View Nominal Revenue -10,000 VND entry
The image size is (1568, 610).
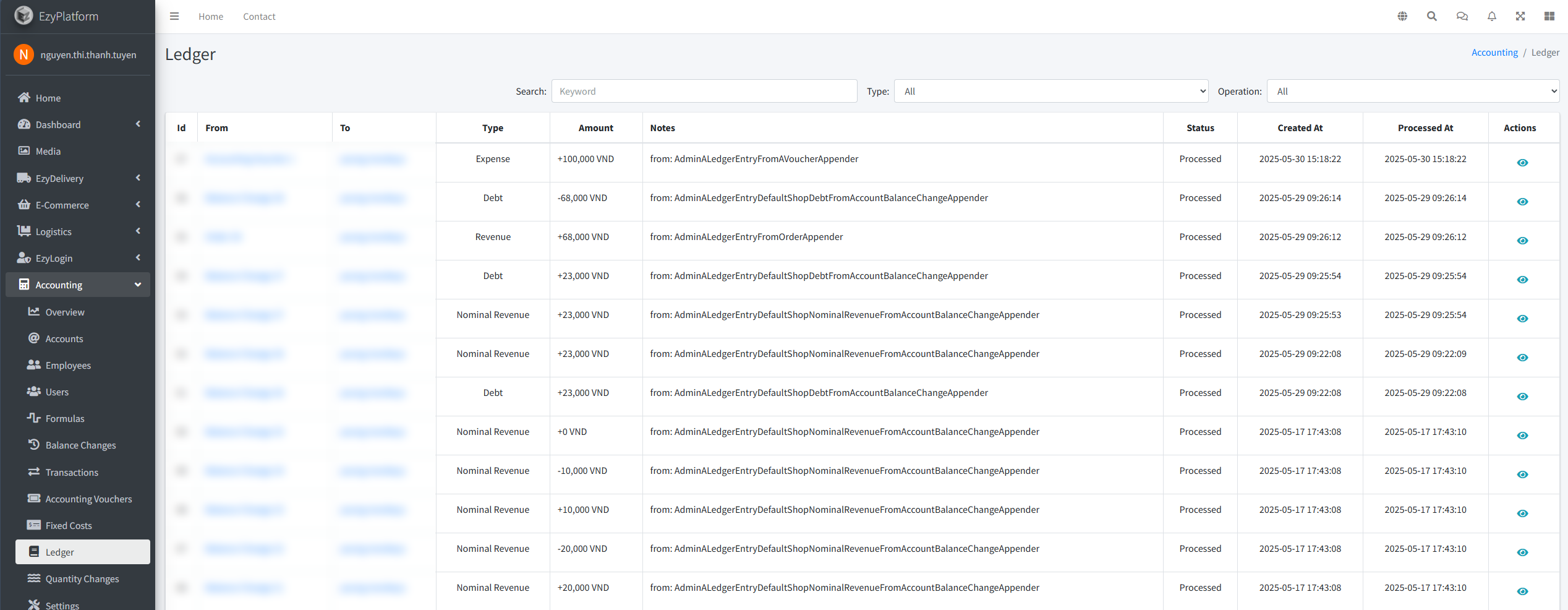(1522, 475)
